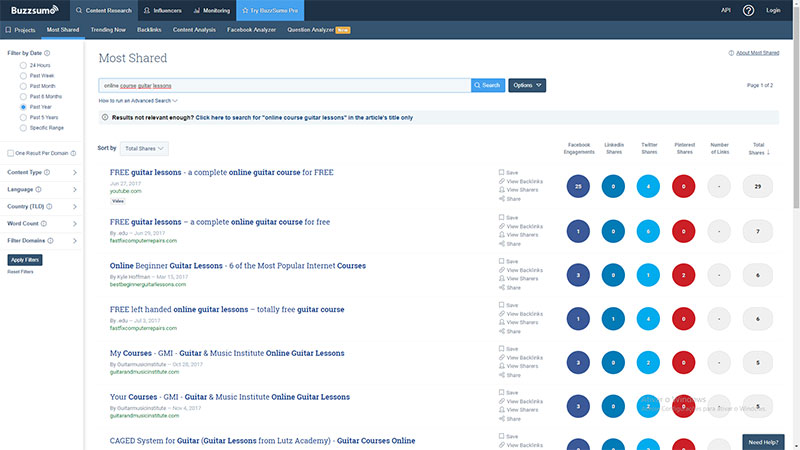
Task: Click the Reset Filters link
Action: (x=20, y=272)
